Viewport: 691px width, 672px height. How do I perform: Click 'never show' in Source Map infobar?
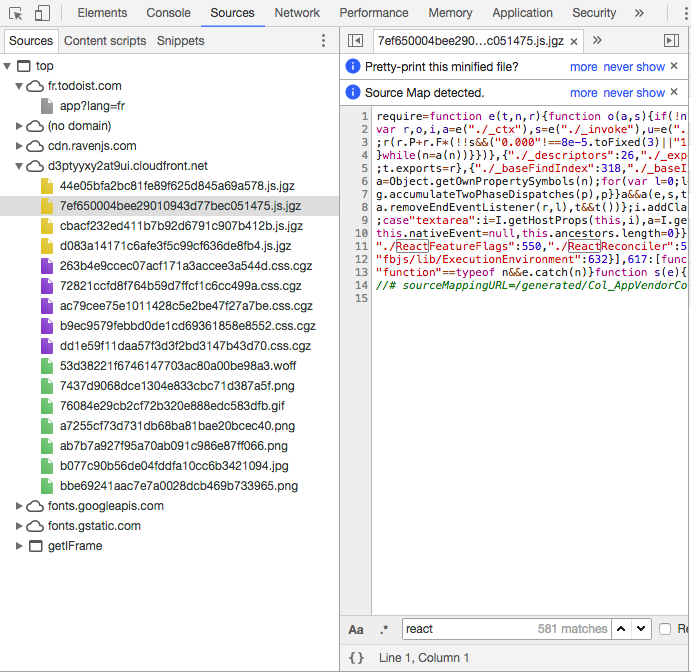click(634, 93)
